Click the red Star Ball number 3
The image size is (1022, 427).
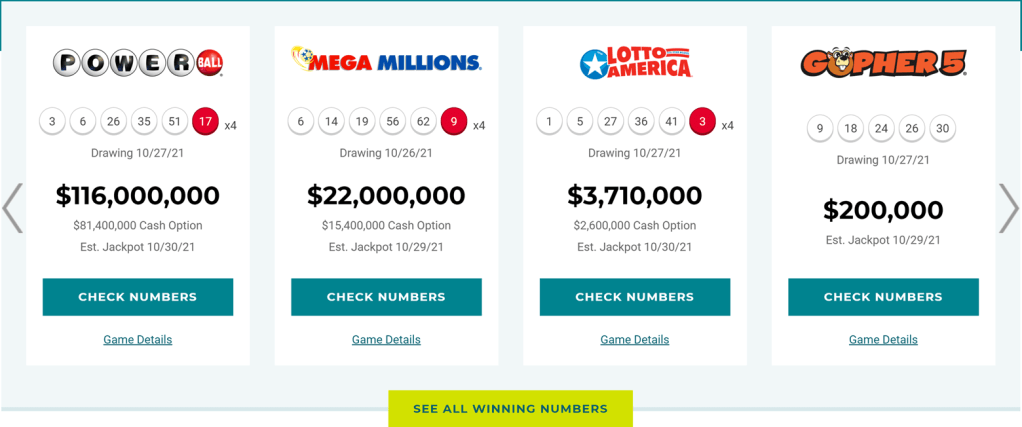coord(702,122)
